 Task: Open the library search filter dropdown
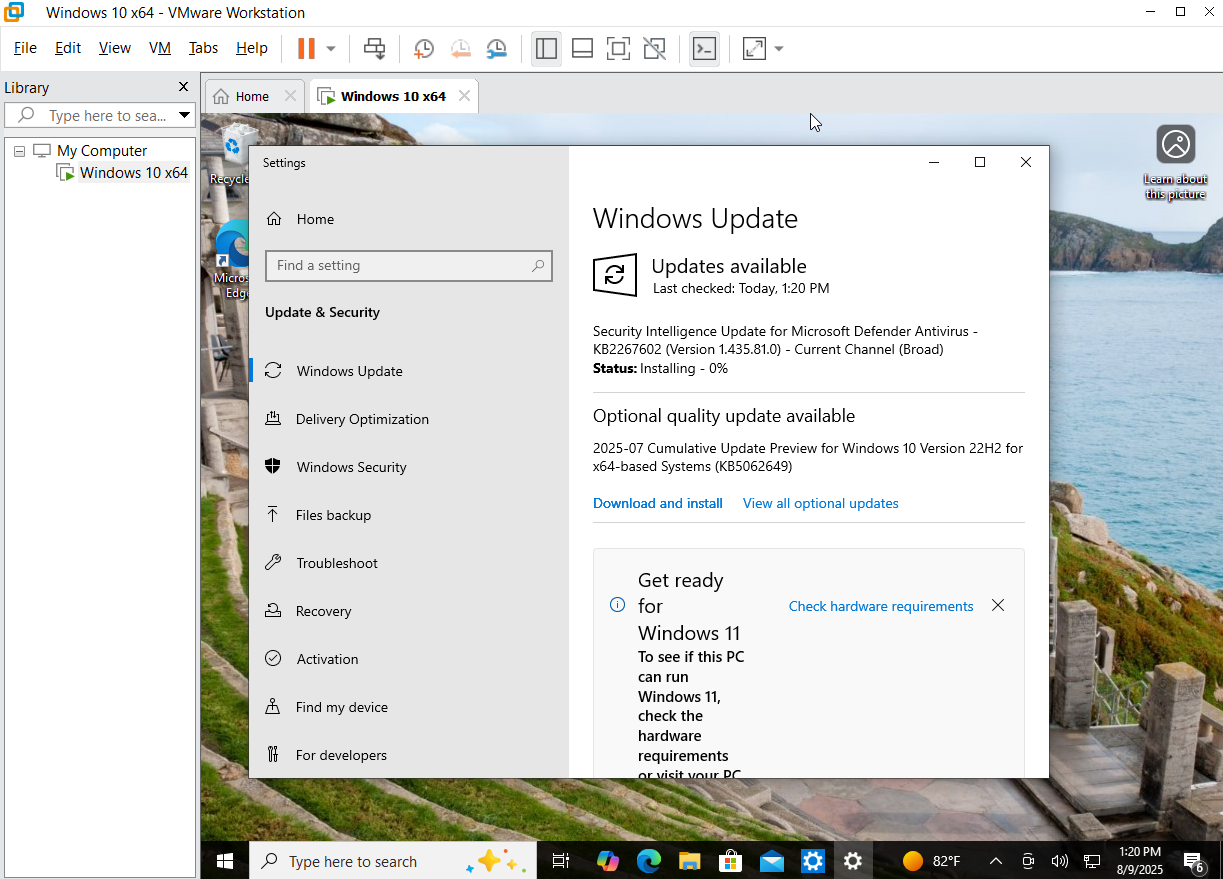click(184, 115)
